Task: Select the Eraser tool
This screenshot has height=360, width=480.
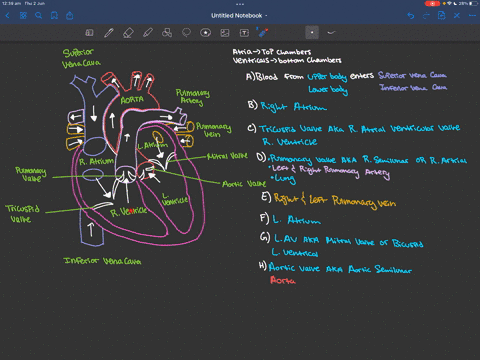Action: tap(128, 33)
